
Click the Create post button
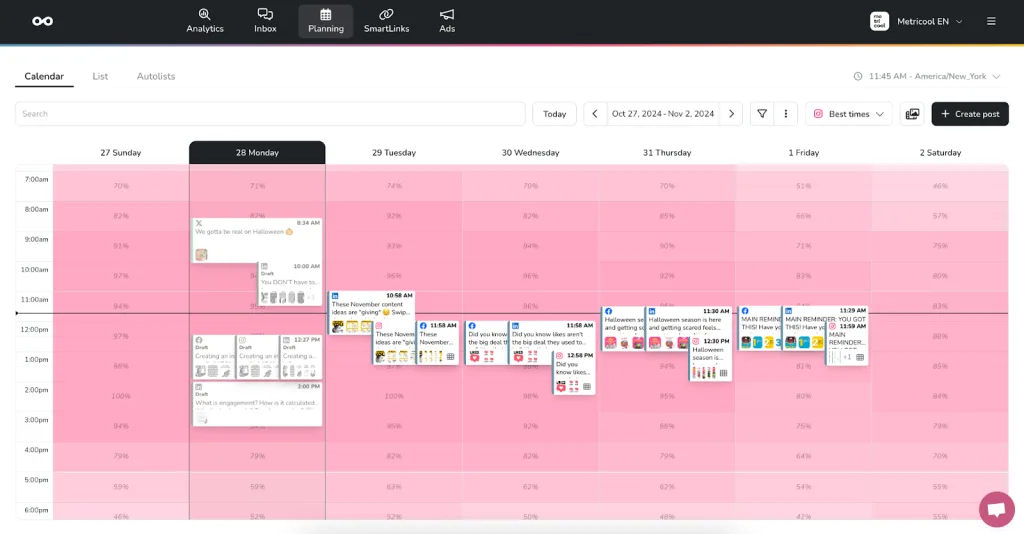[969, 114]
